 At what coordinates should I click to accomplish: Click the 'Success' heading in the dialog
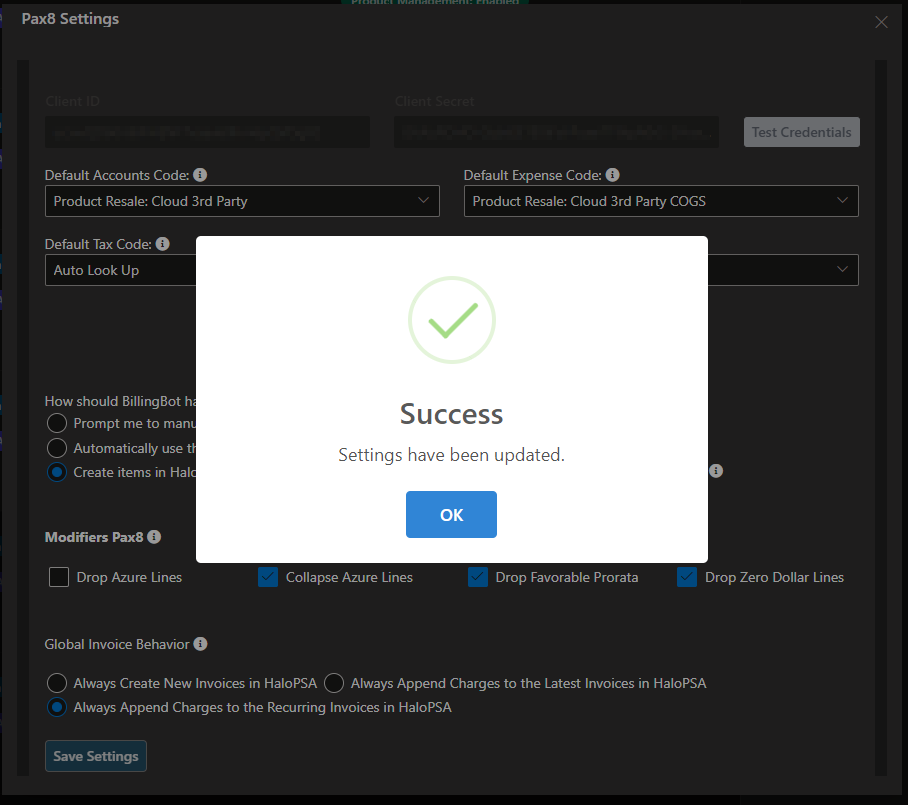(x=451, y=414)
